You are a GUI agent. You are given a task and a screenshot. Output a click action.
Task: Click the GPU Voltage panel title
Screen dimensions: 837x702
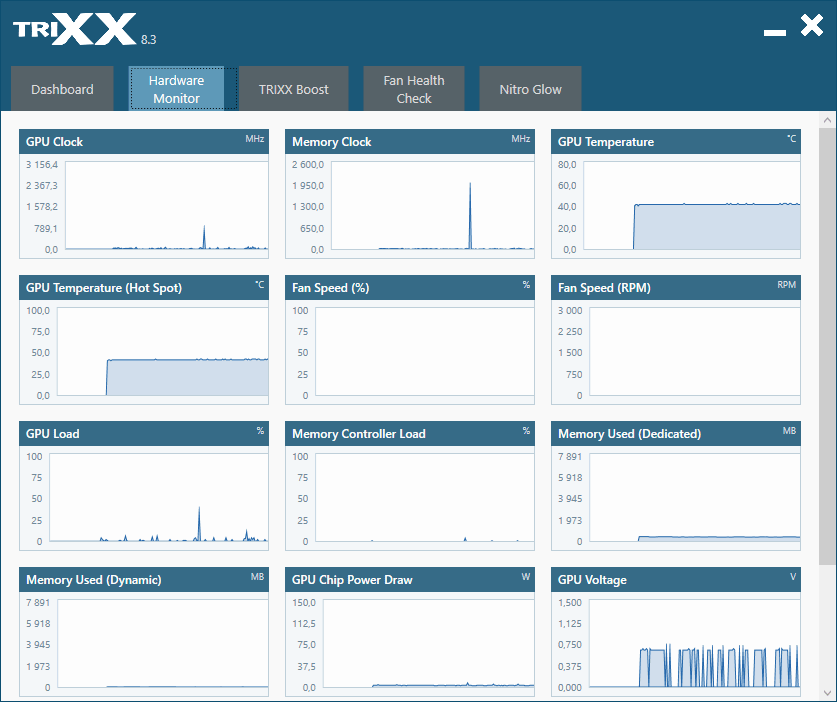(592, 580)
